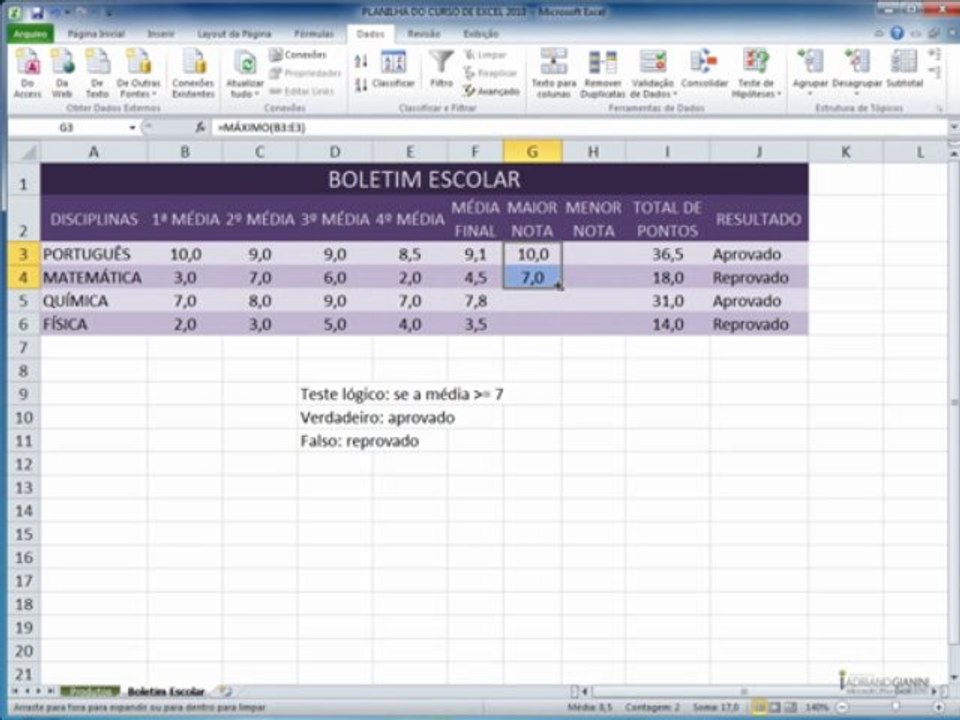Viewport: 960px width, 720px height.
Task: Open Name Box dropdown arrow
Action: [x=132, y=127]
